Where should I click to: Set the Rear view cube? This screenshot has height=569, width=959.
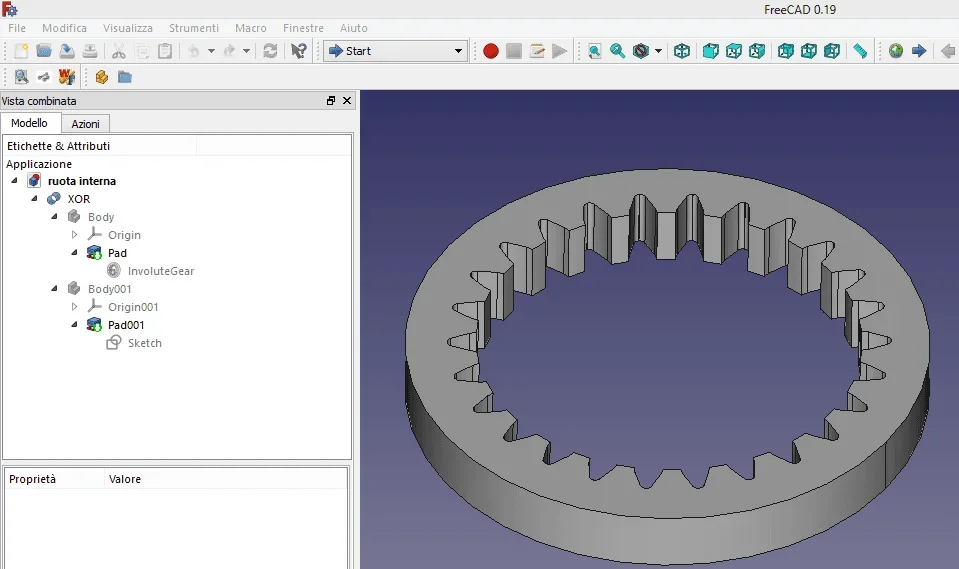(x=785, y=51)
